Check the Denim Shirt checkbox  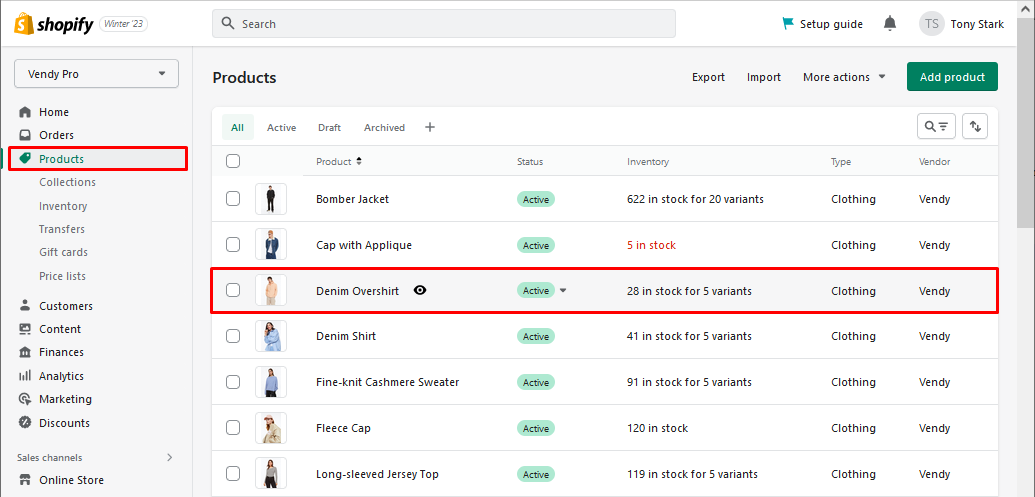pos(233,336)
